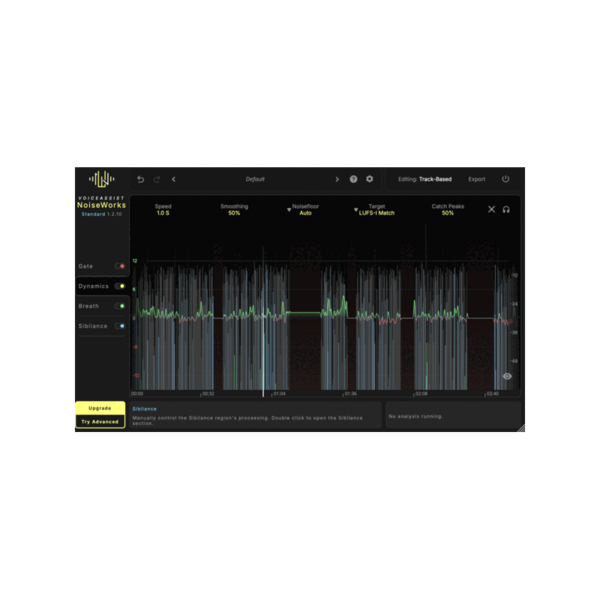Toggle the Breath switch
The height and width of the screenshot is (600, 600).
(x=120, y=306)
